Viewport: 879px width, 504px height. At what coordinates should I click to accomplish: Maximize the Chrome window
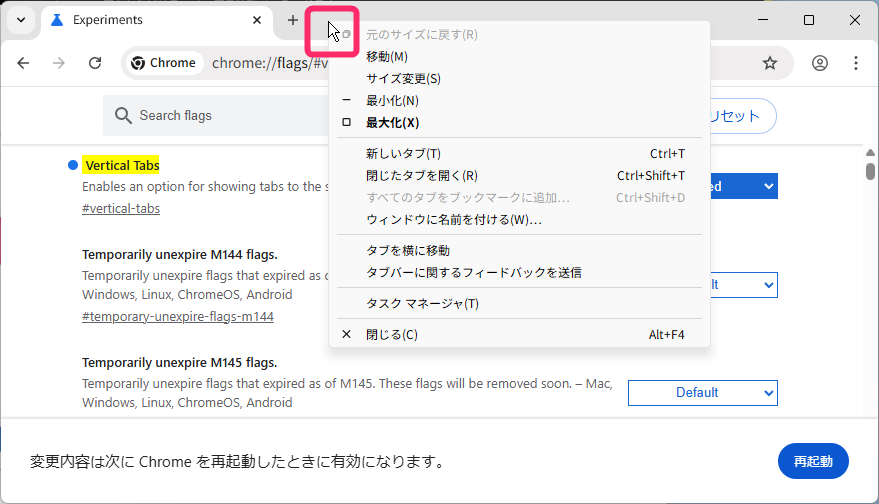pos(809,20)
